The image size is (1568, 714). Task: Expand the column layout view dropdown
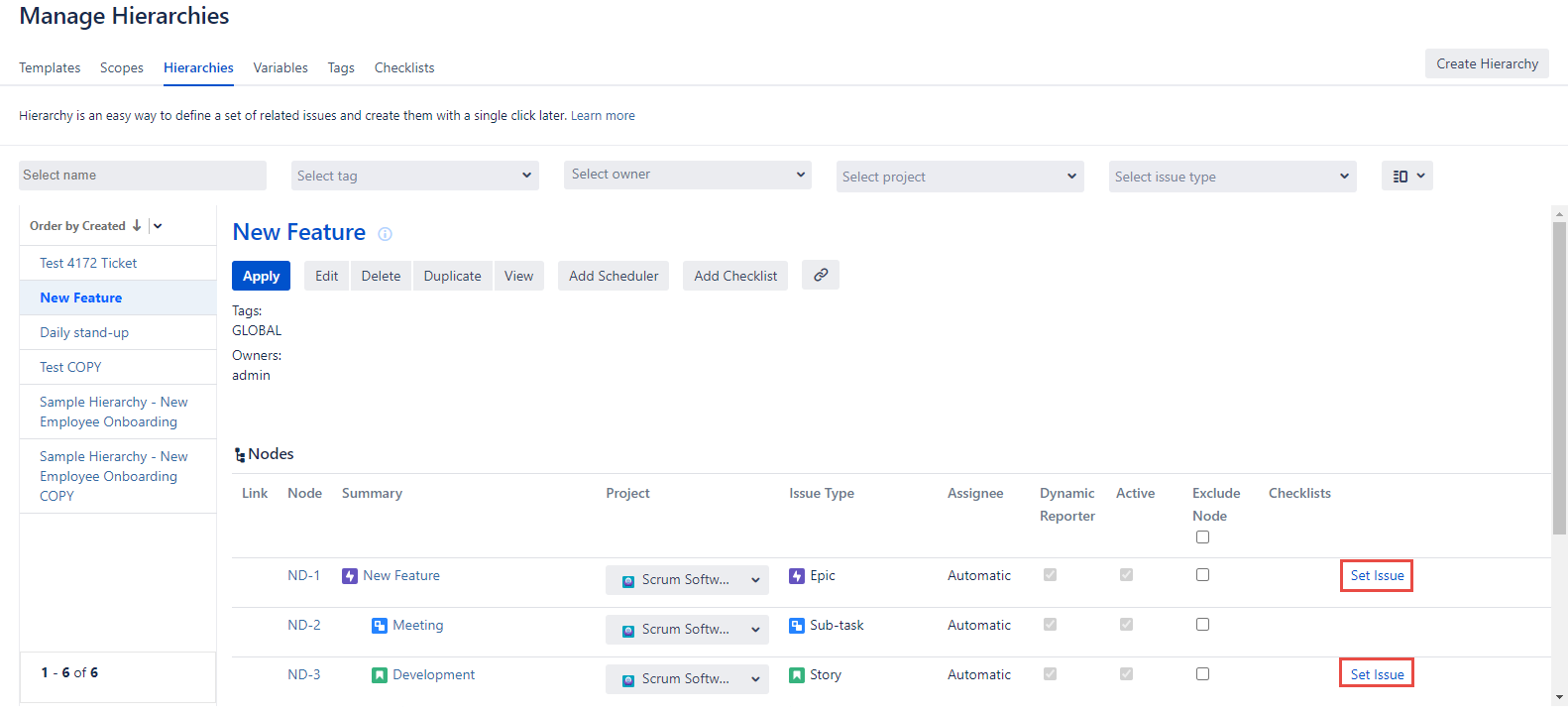point(1407,176)
